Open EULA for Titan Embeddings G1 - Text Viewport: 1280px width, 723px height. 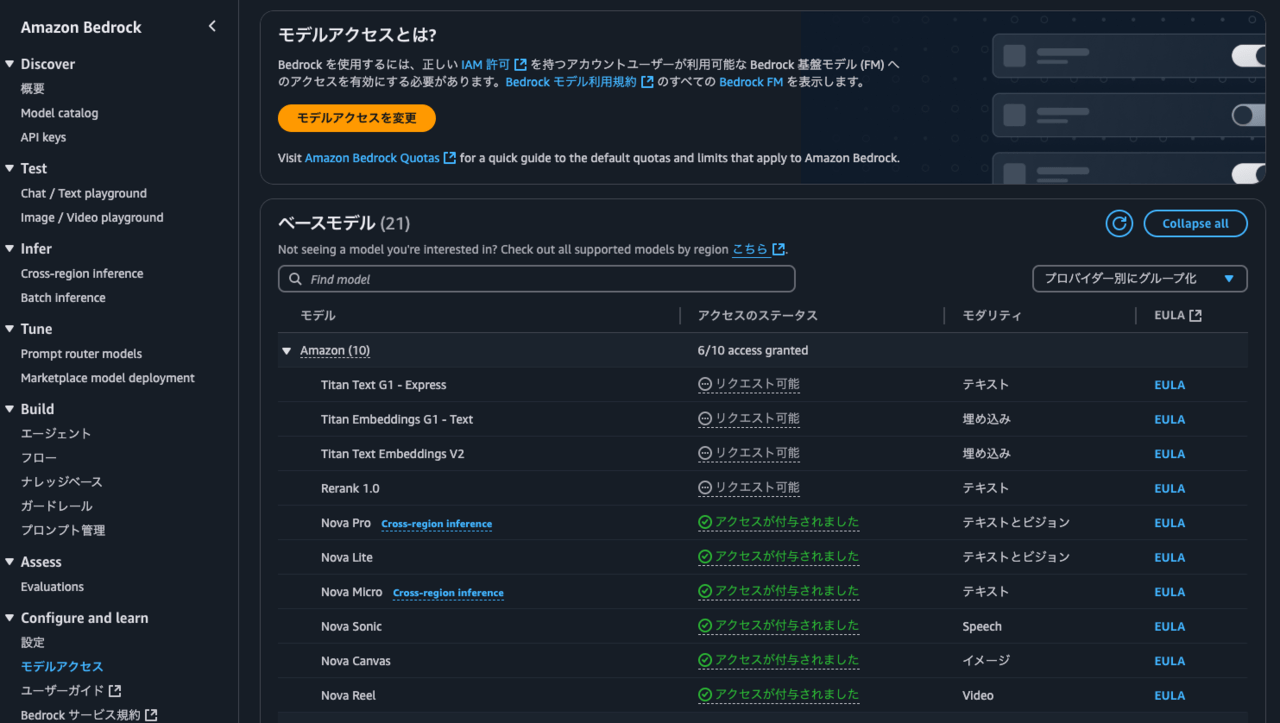tap(1169, 419)
